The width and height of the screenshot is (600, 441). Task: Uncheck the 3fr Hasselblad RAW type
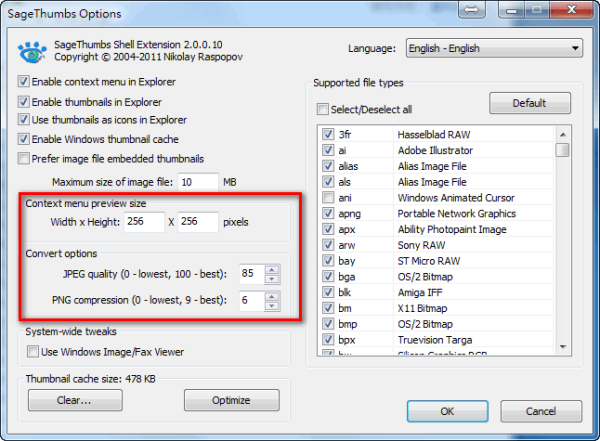point(328,134)
